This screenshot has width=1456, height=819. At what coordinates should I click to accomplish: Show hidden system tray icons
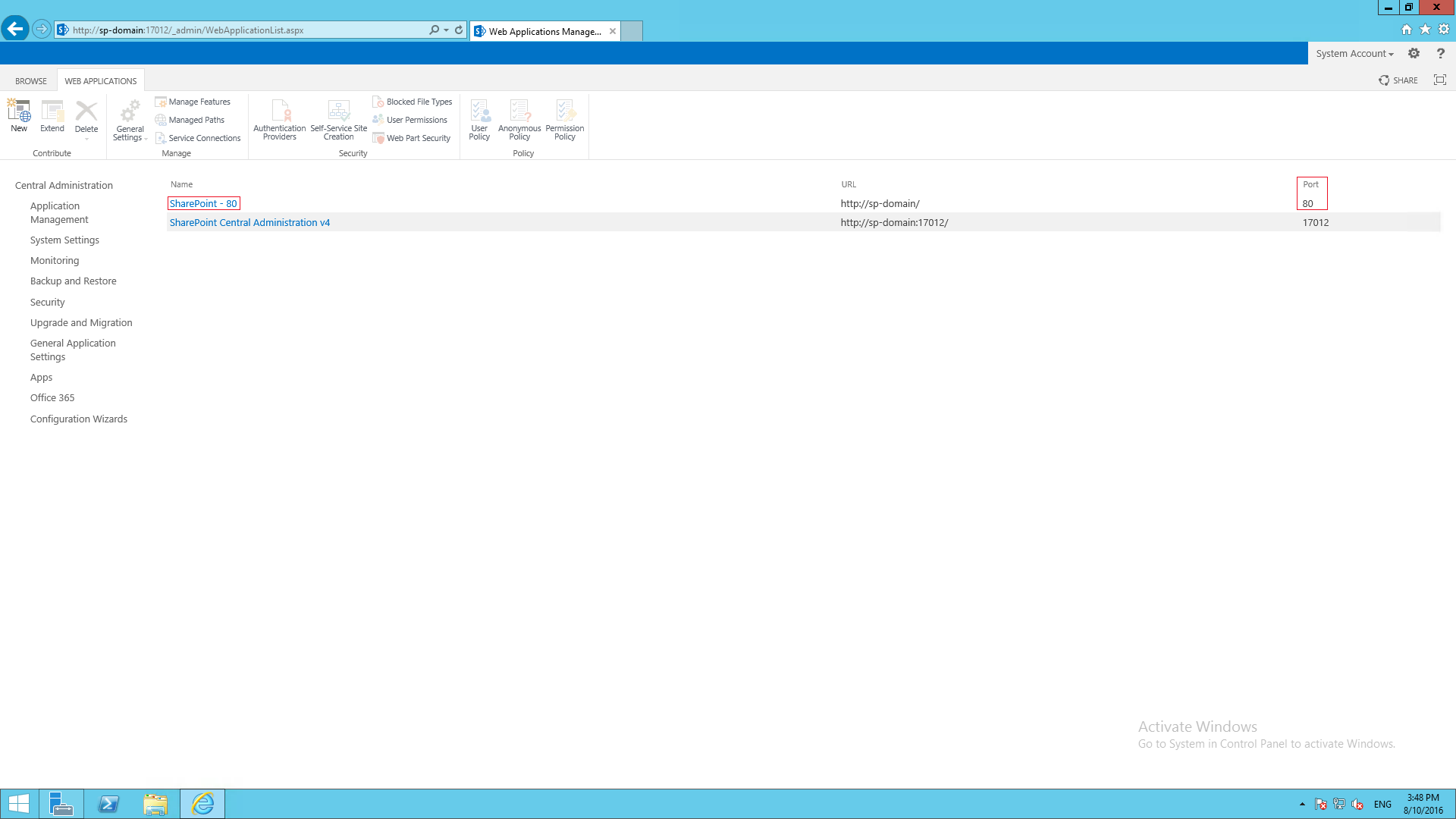pos(1302,804)
